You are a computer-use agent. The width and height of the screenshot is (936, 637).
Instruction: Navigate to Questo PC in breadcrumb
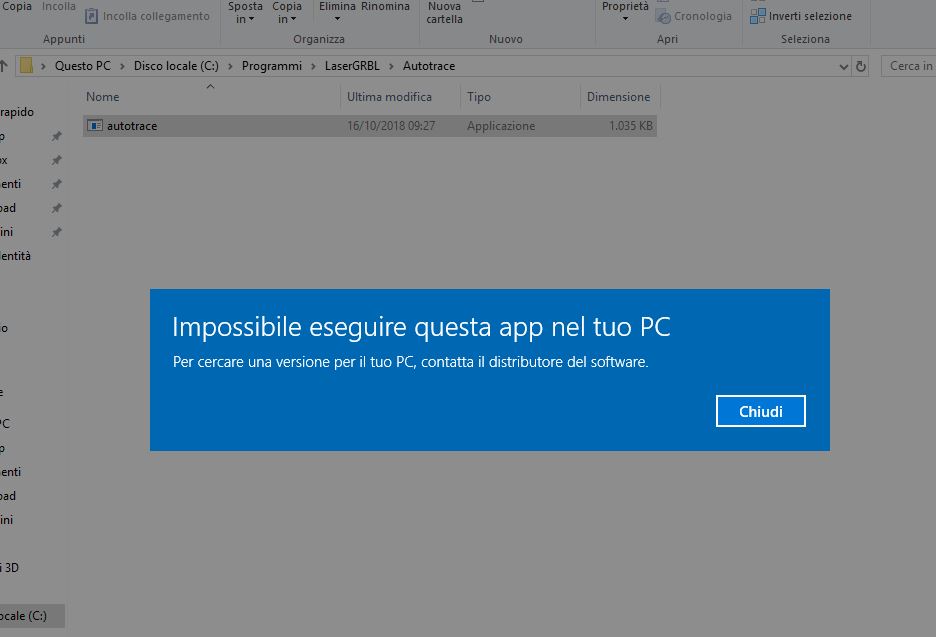tap(82, 66)
